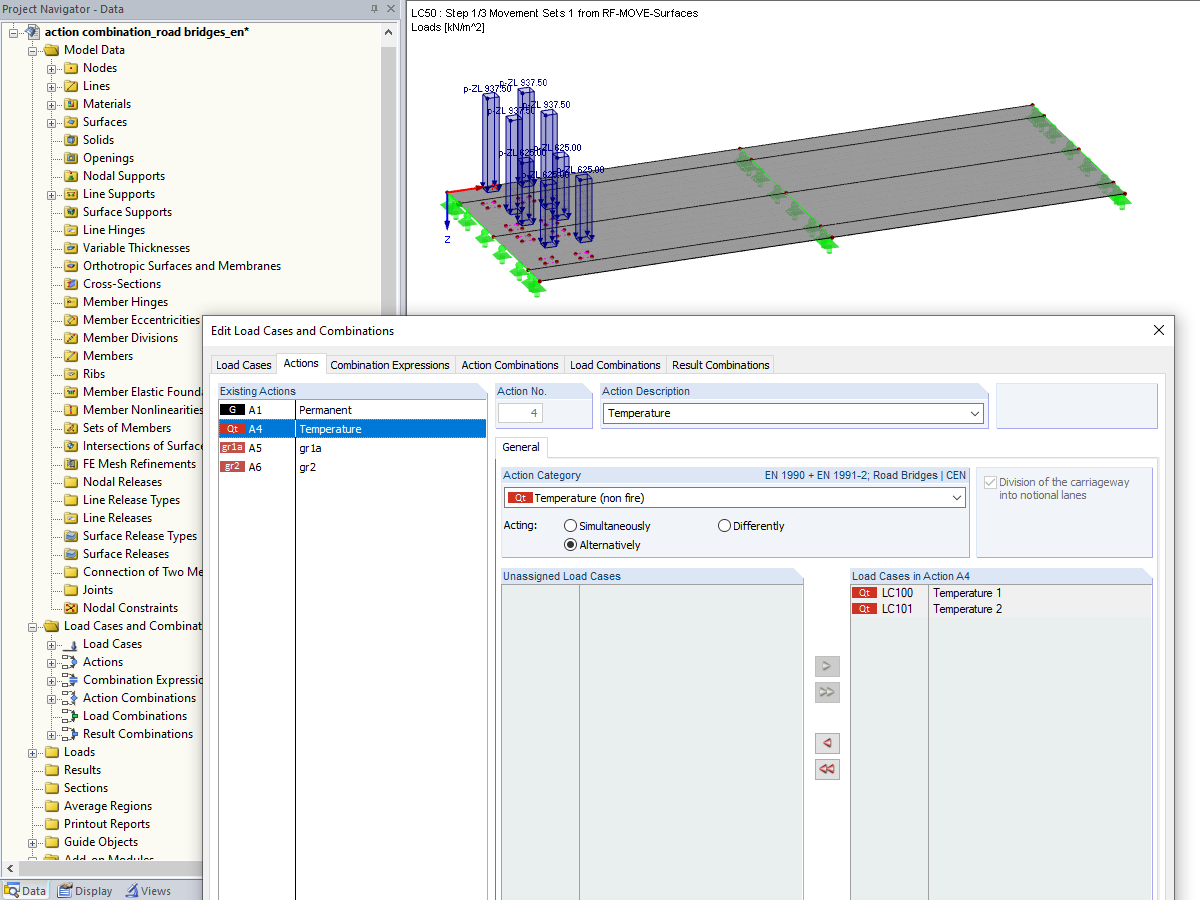Click the Surfaces tree icon
The width and height of the screenshot is (1200, 900).
click(71, 122)
